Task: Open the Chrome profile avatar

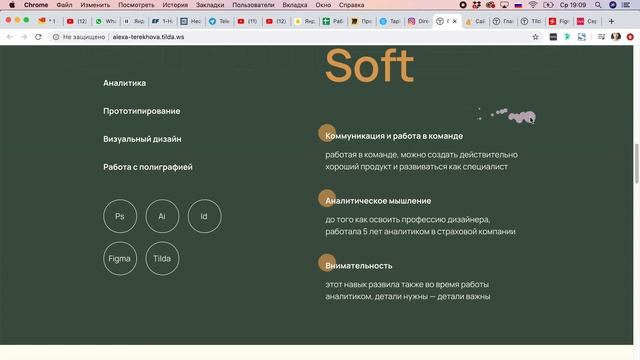Action: pyautogui.click(x=616, y=37)
